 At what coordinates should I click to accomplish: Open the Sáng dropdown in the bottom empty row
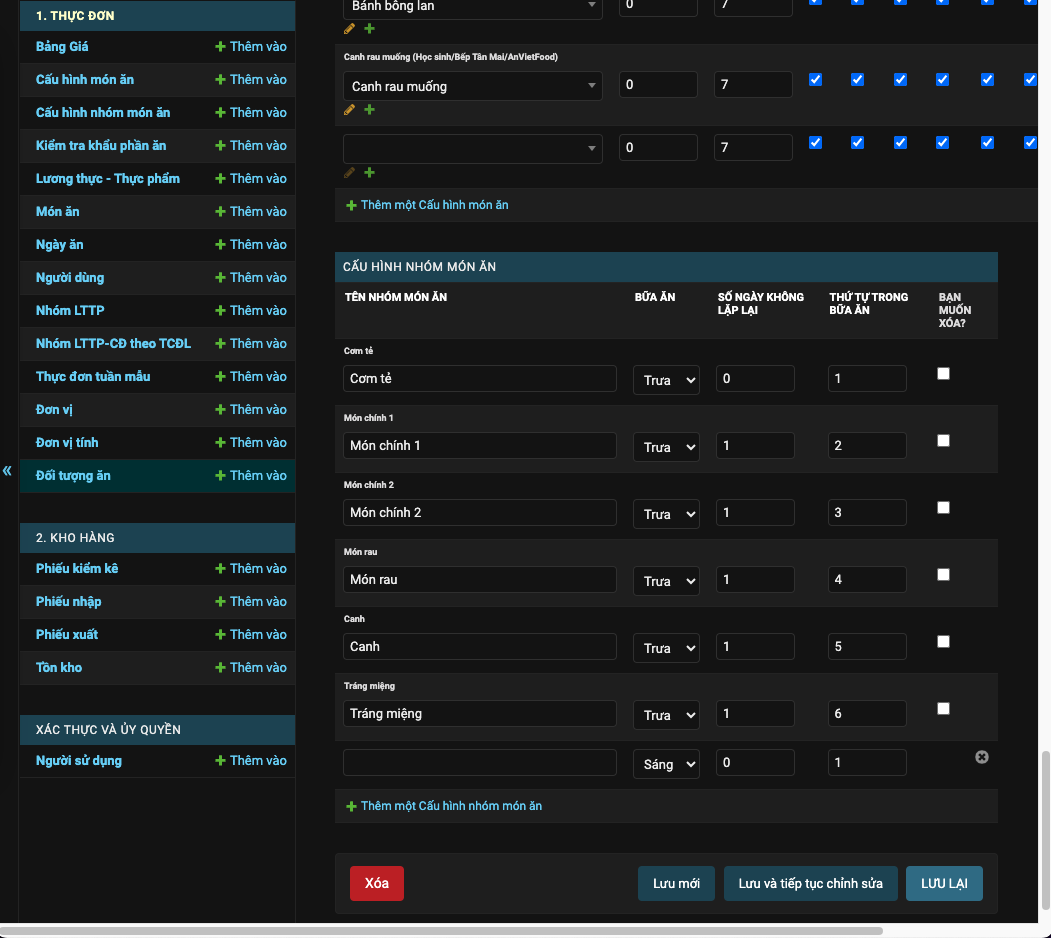click(x=666, y=763)
